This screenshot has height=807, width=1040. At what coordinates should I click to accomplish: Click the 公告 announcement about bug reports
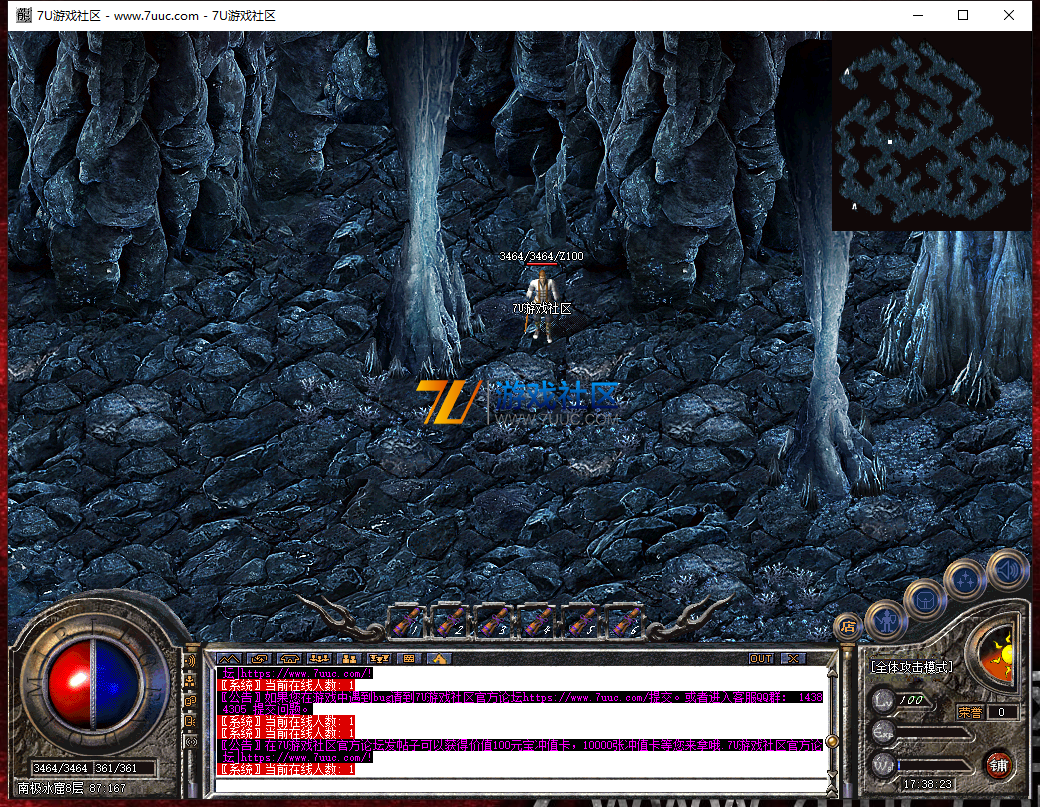point(521,703)
